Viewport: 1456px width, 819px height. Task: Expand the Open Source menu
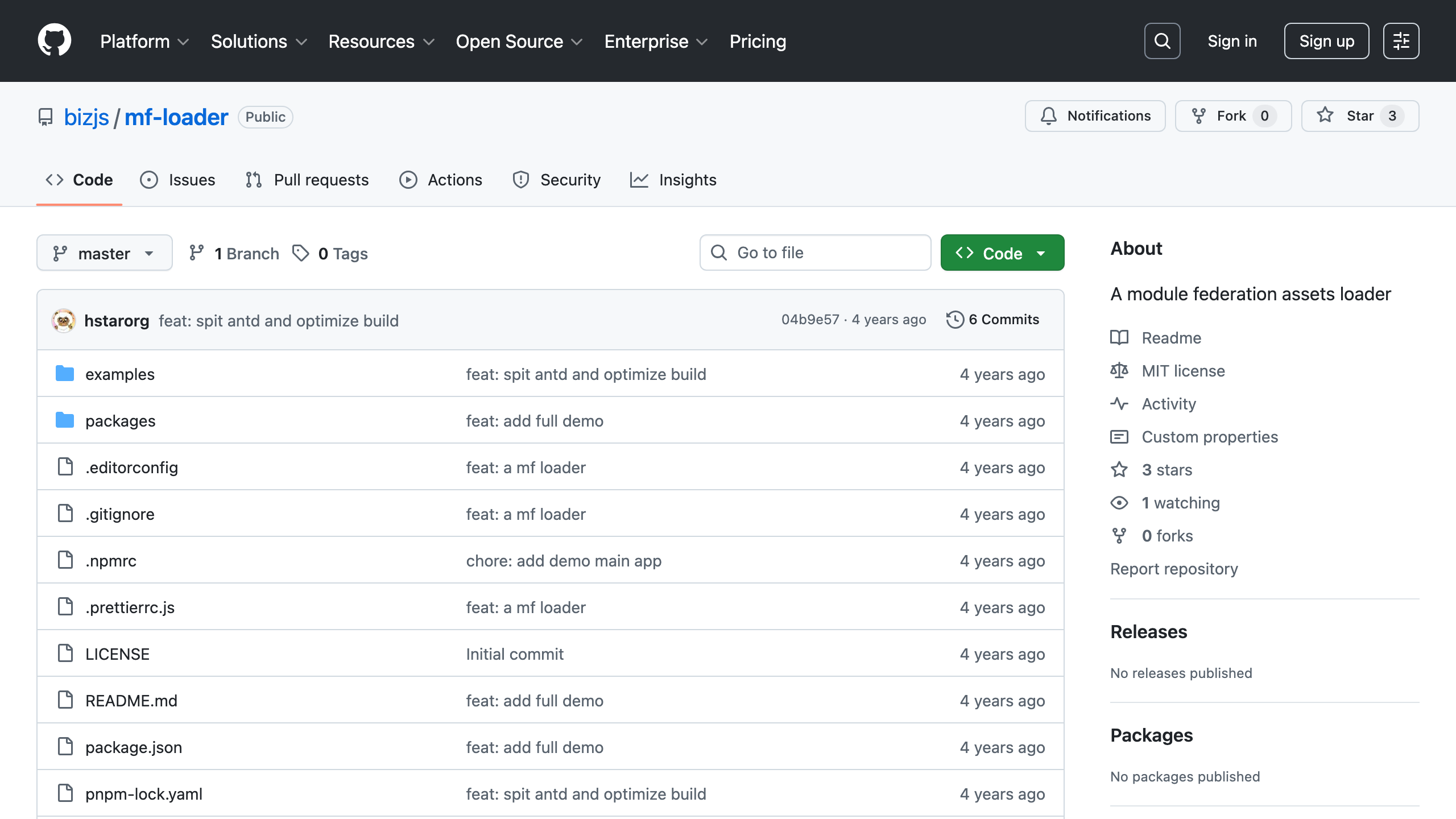point(519,42)
